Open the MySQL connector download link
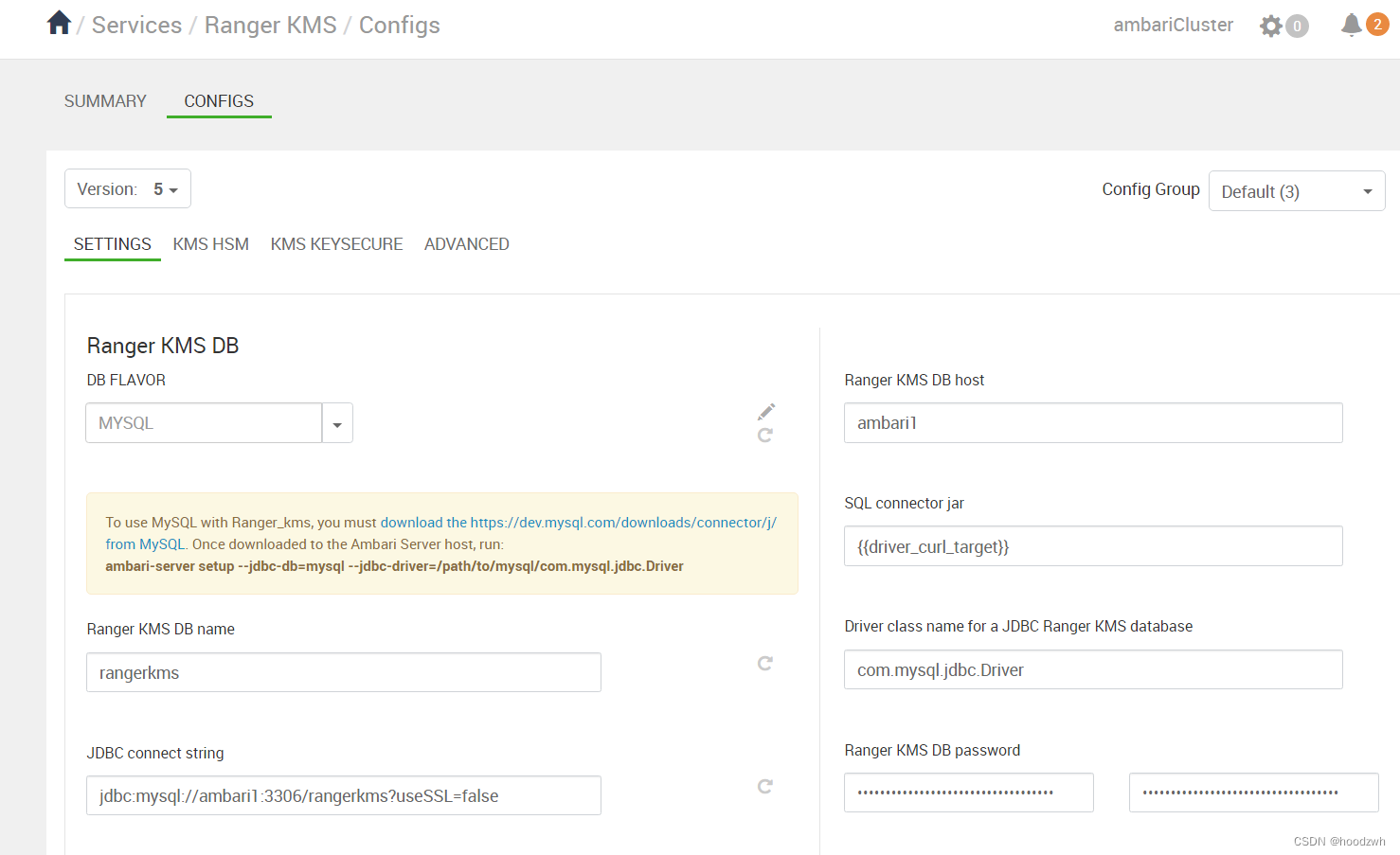The image size is (1400, 855). click(x=578, y=523)
